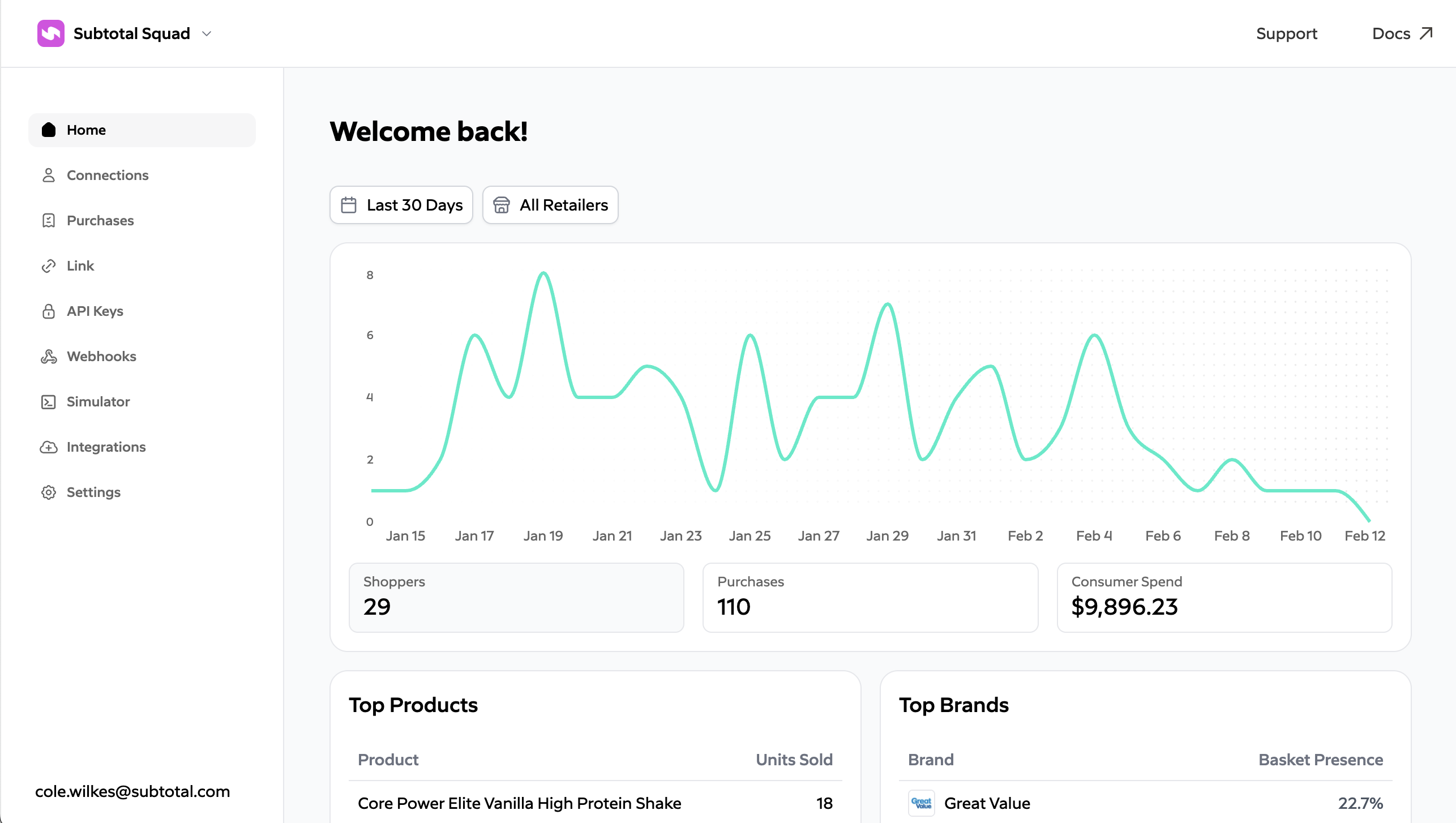Open API Keys via the lock icon

49,311
